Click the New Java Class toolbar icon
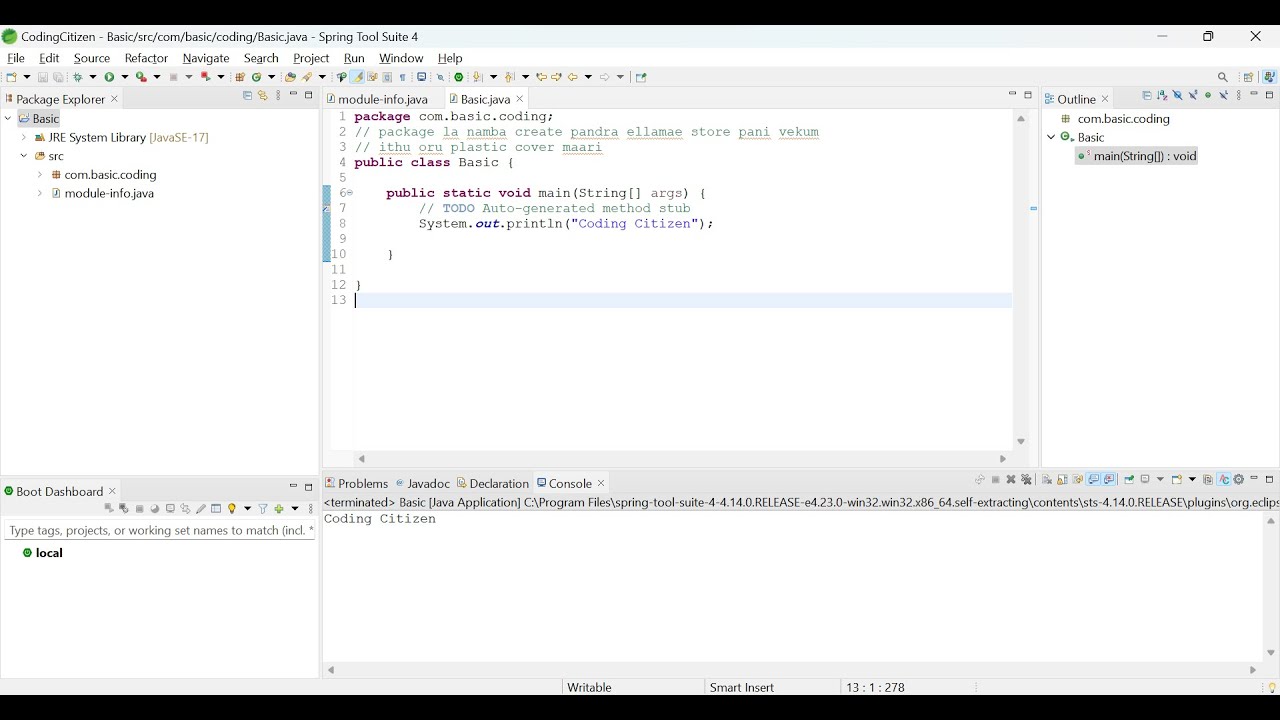Screen dimensions: 1280x720 256,77
